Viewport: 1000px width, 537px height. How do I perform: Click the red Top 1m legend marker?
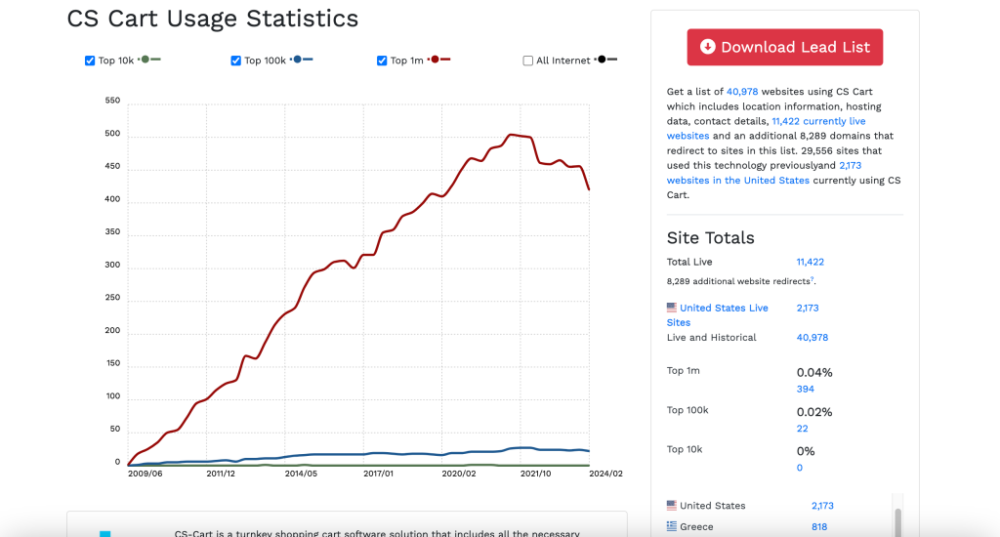[x=440, y=60]
